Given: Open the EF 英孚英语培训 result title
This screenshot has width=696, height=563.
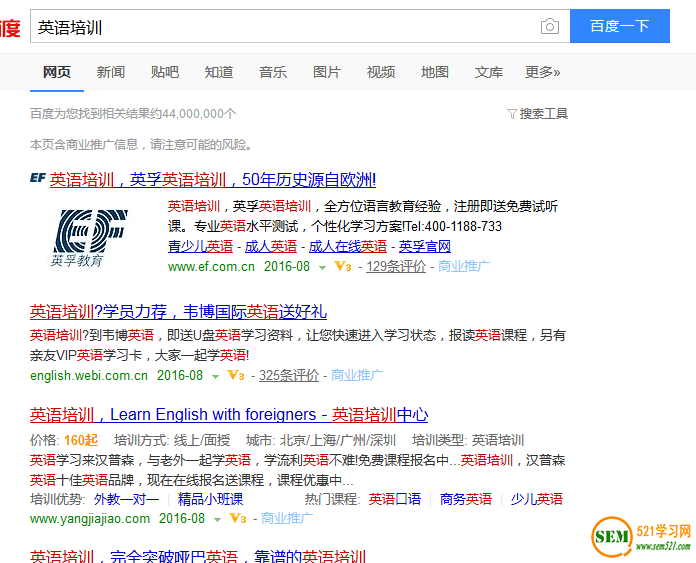Looking at the screenshot, I should [x=213, y=179].
